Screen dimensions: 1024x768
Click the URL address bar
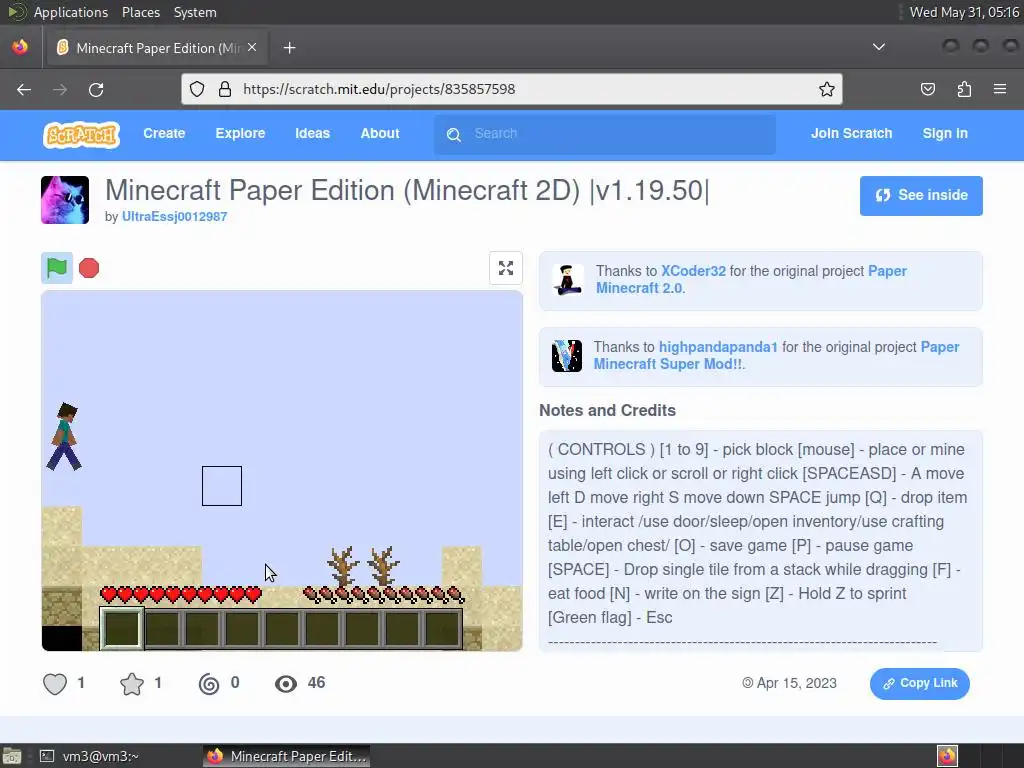pyautogui.click(x=511, y=89)
